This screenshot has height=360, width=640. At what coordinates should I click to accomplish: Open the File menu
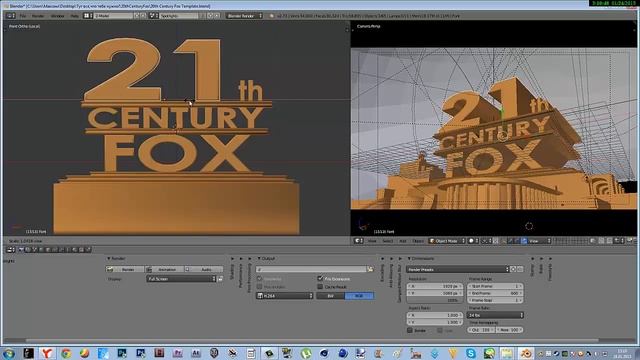(x=23, y=16)
